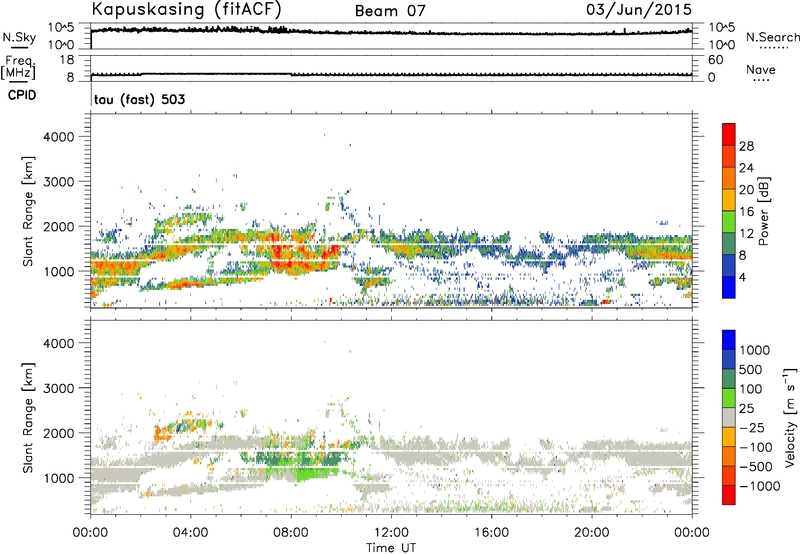The image size is (800, 554).
Task: Click the '18' frequency axis tick
Action: pyautogui.click(x=66, y=59)
